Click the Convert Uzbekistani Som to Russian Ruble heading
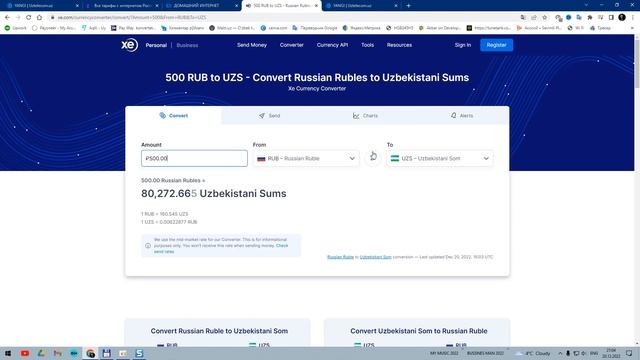 pyautogui.click(x=419, y=331)
